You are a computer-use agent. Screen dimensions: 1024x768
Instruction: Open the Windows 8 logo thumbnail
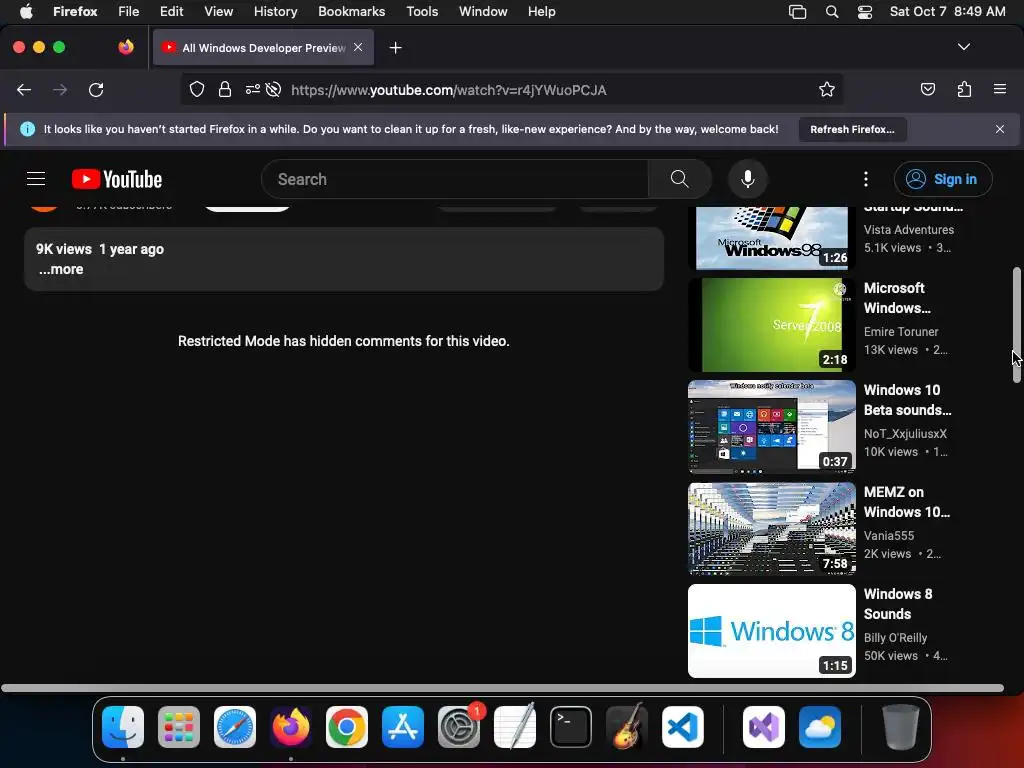point(771,631)
